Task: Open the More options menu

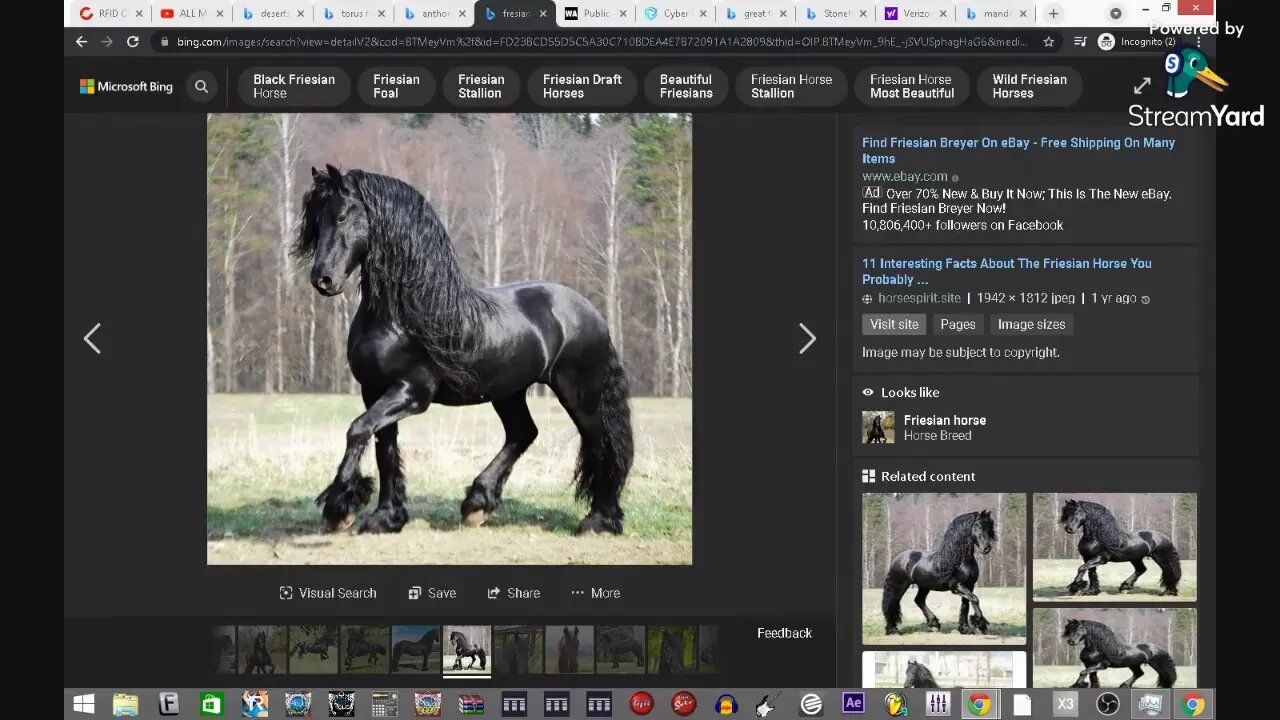Action: point(595,593)
